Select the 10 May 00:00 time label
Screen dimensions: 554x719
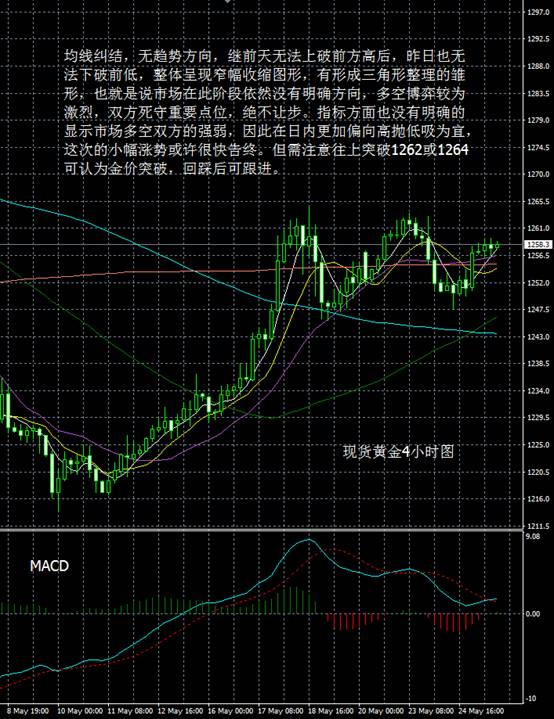(x=79, y=711)
